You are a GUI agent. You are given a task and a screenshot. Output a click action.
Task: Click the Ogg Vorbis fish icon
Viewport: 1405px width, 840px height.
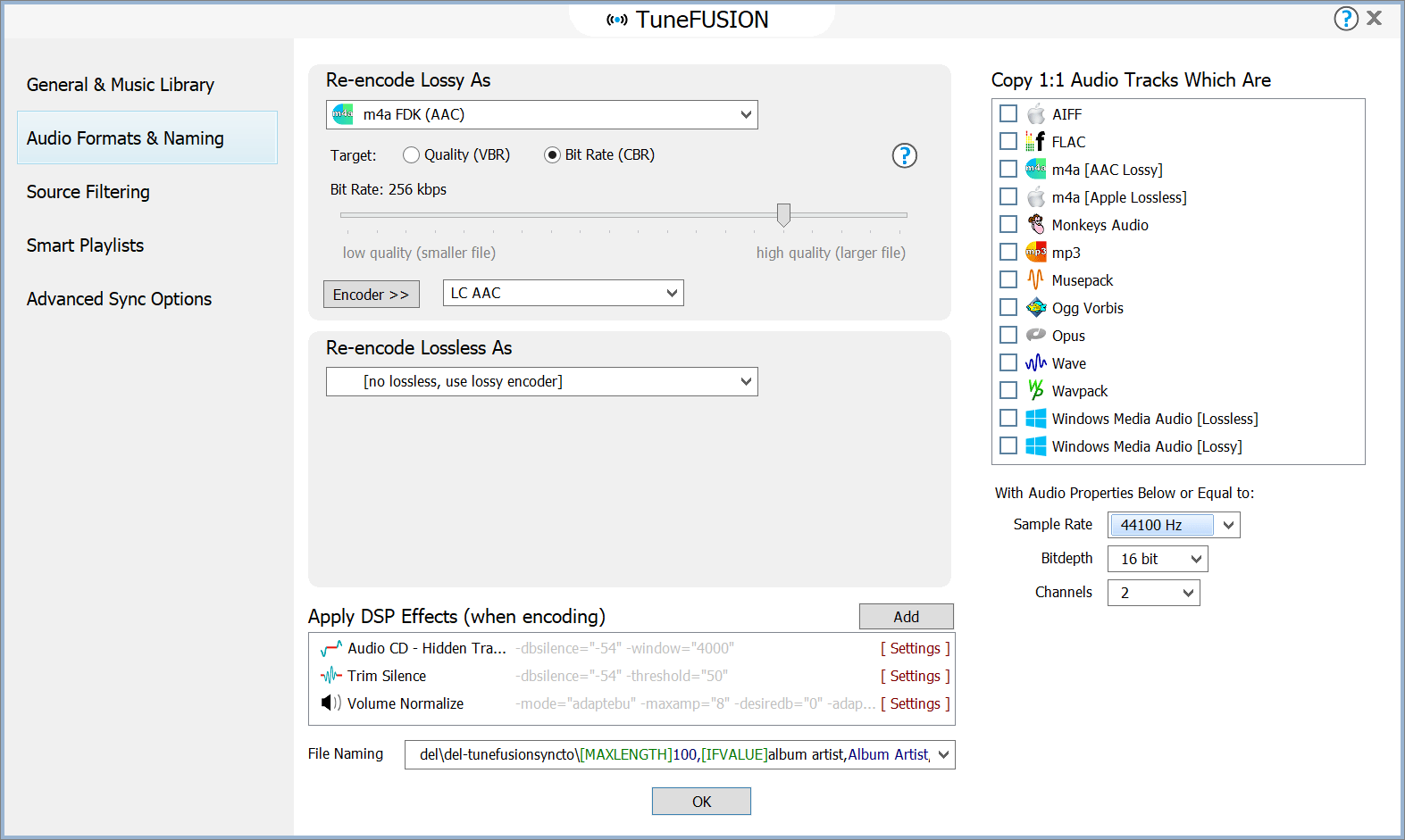1035,308
